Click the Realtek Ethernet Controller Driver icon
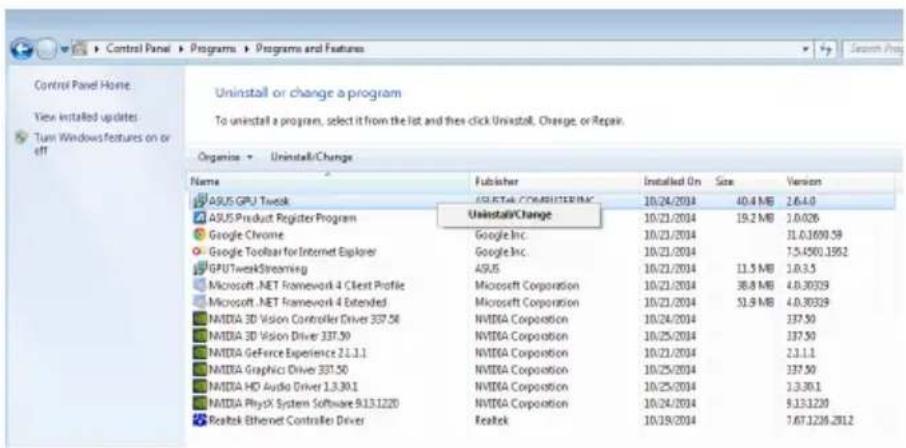906x448 pixels. click(x=199, y=420)
